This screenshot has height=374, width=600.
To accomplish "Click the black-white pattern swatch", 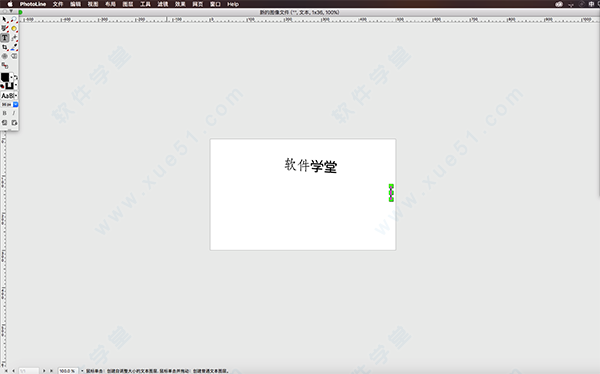I will pos(10,85).
